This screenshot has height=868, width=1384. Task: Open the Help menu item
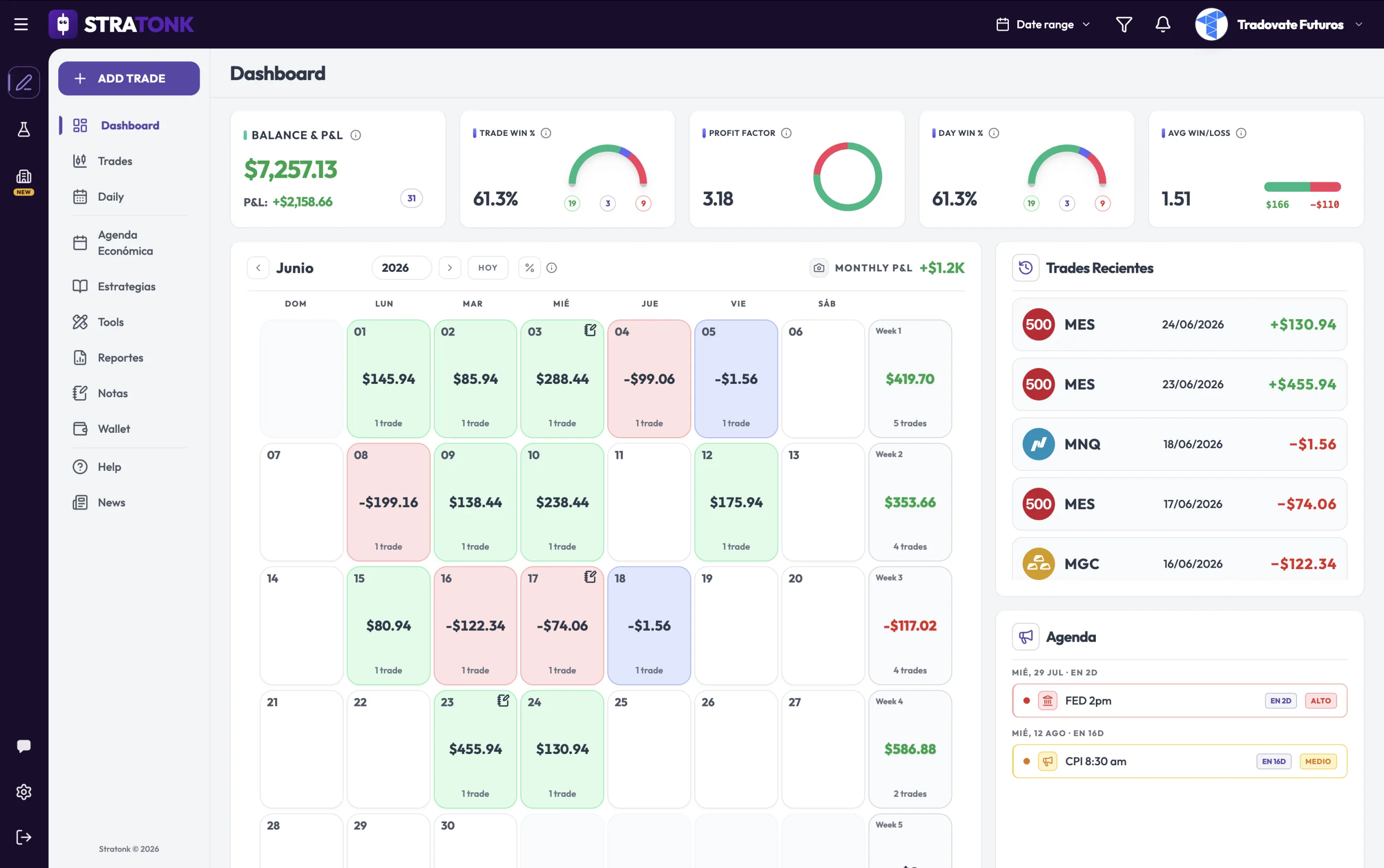[129, 467]
